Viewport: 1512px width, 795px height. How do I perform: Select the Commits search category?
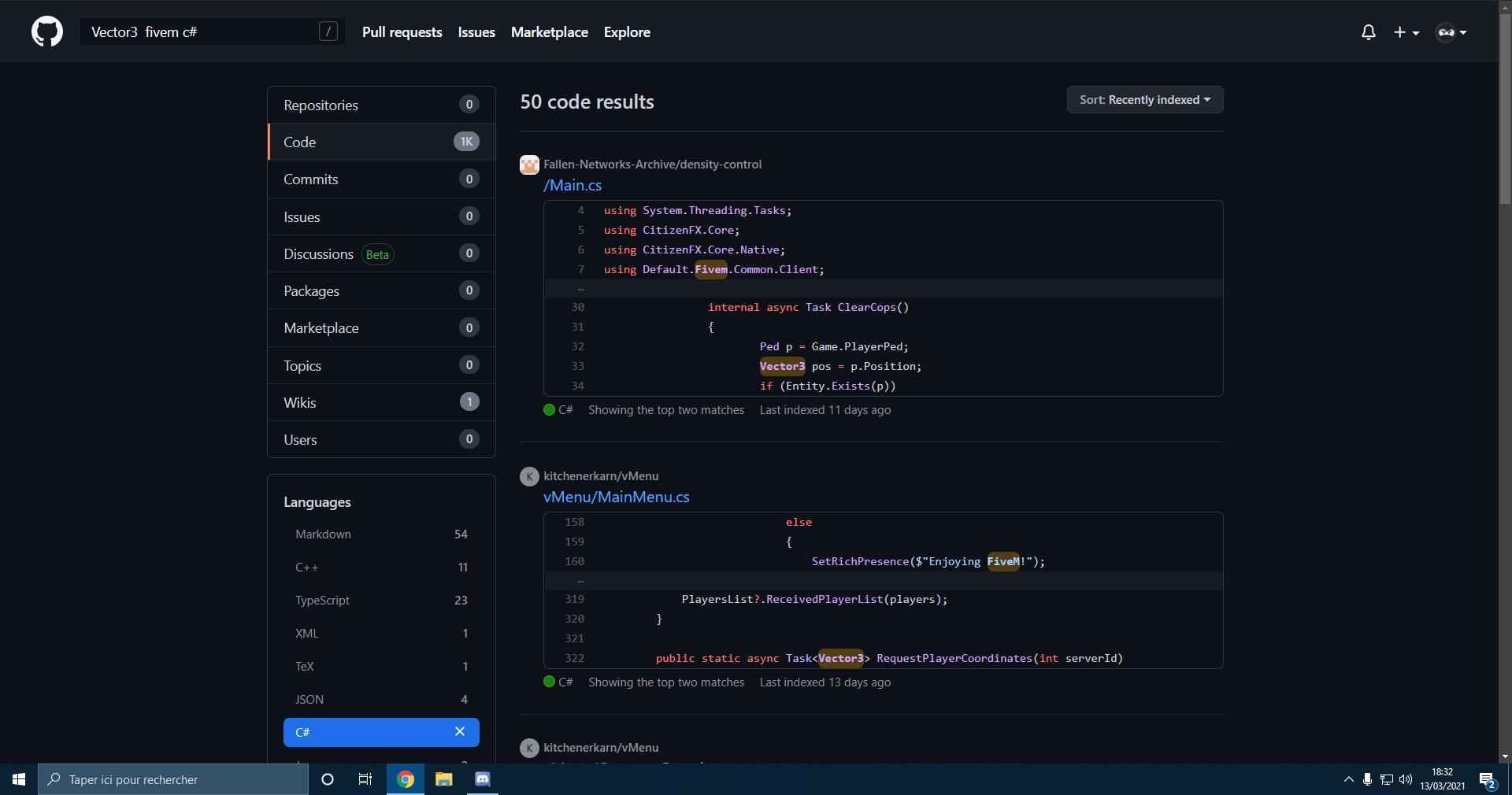(x=311, y=179)
